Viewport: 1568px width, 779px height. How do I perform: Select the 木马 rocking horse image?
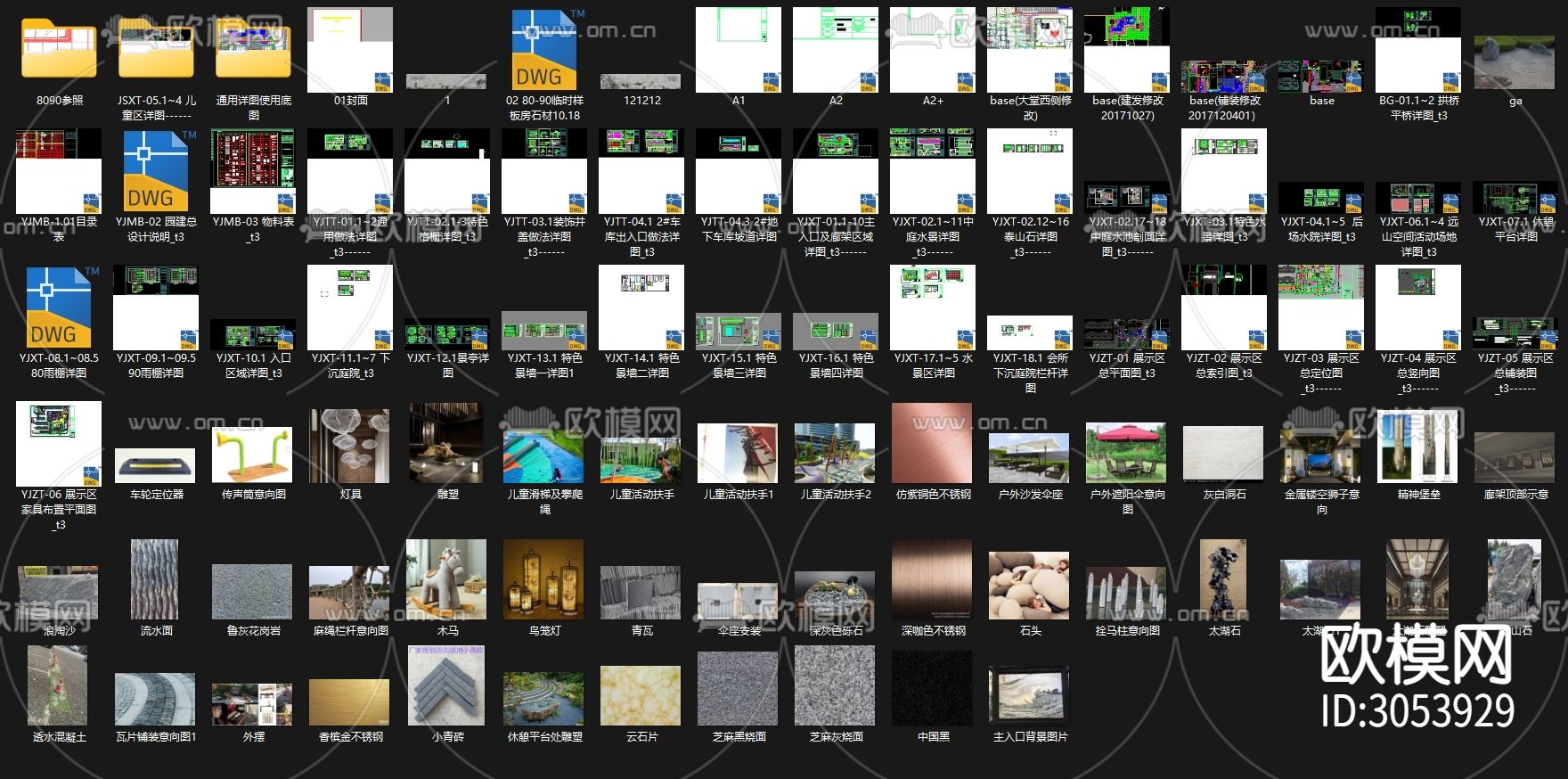447,579
